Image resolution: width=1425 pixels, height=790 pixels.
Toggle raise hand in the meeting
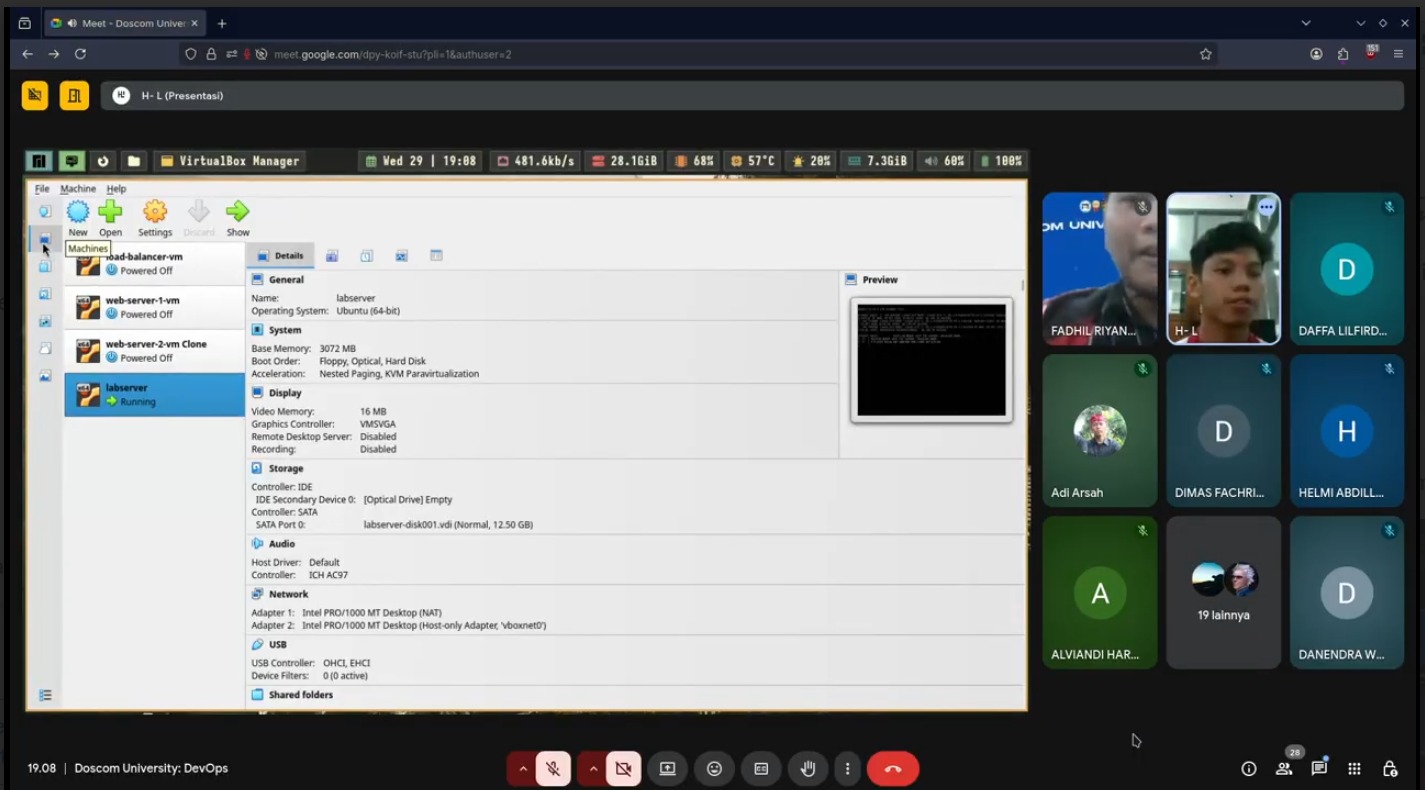[808, 769]
